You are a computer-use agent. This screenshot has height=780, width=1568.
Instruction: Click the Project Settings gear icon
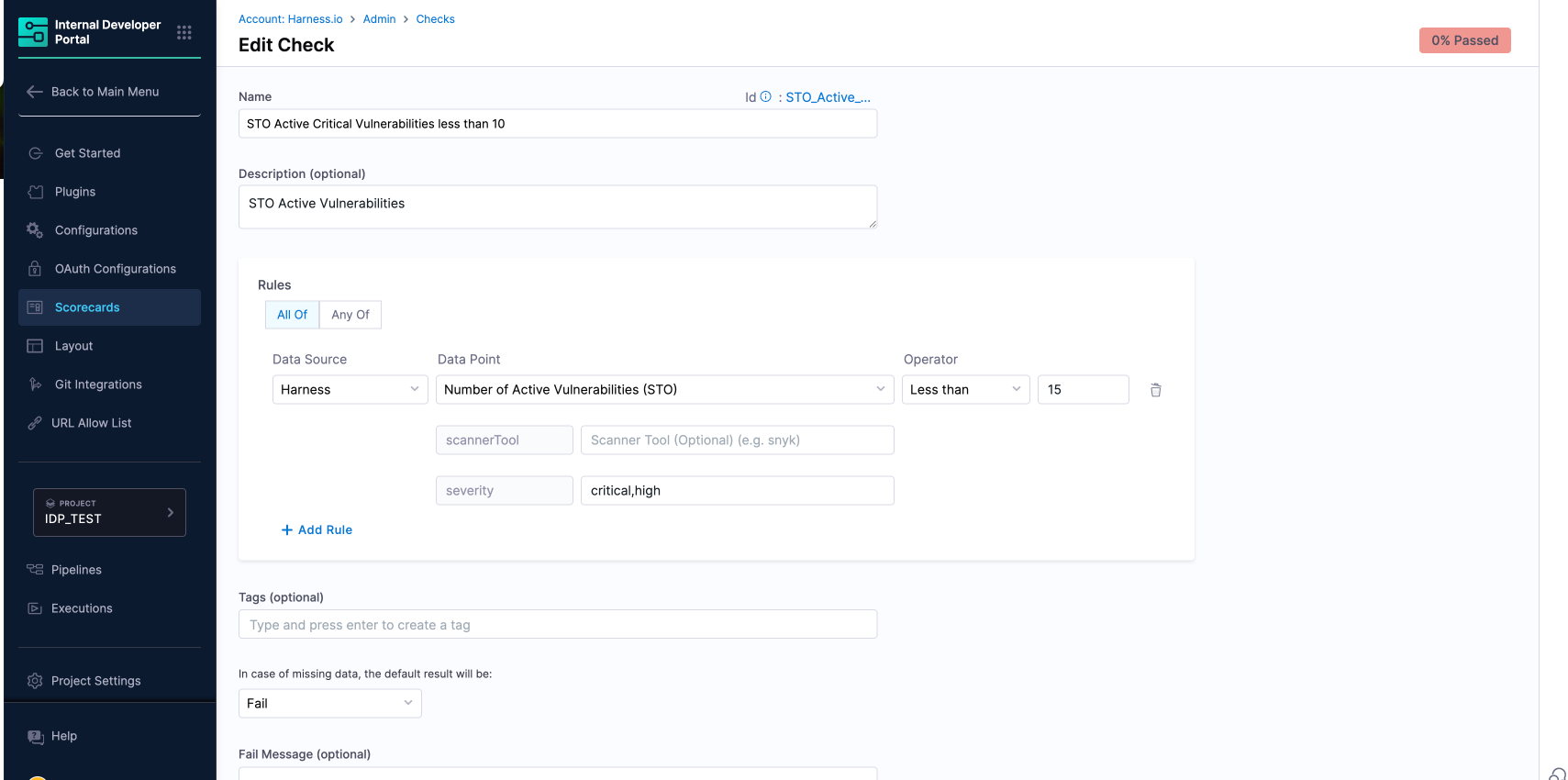pyautogui.click(x=35, y=681)
